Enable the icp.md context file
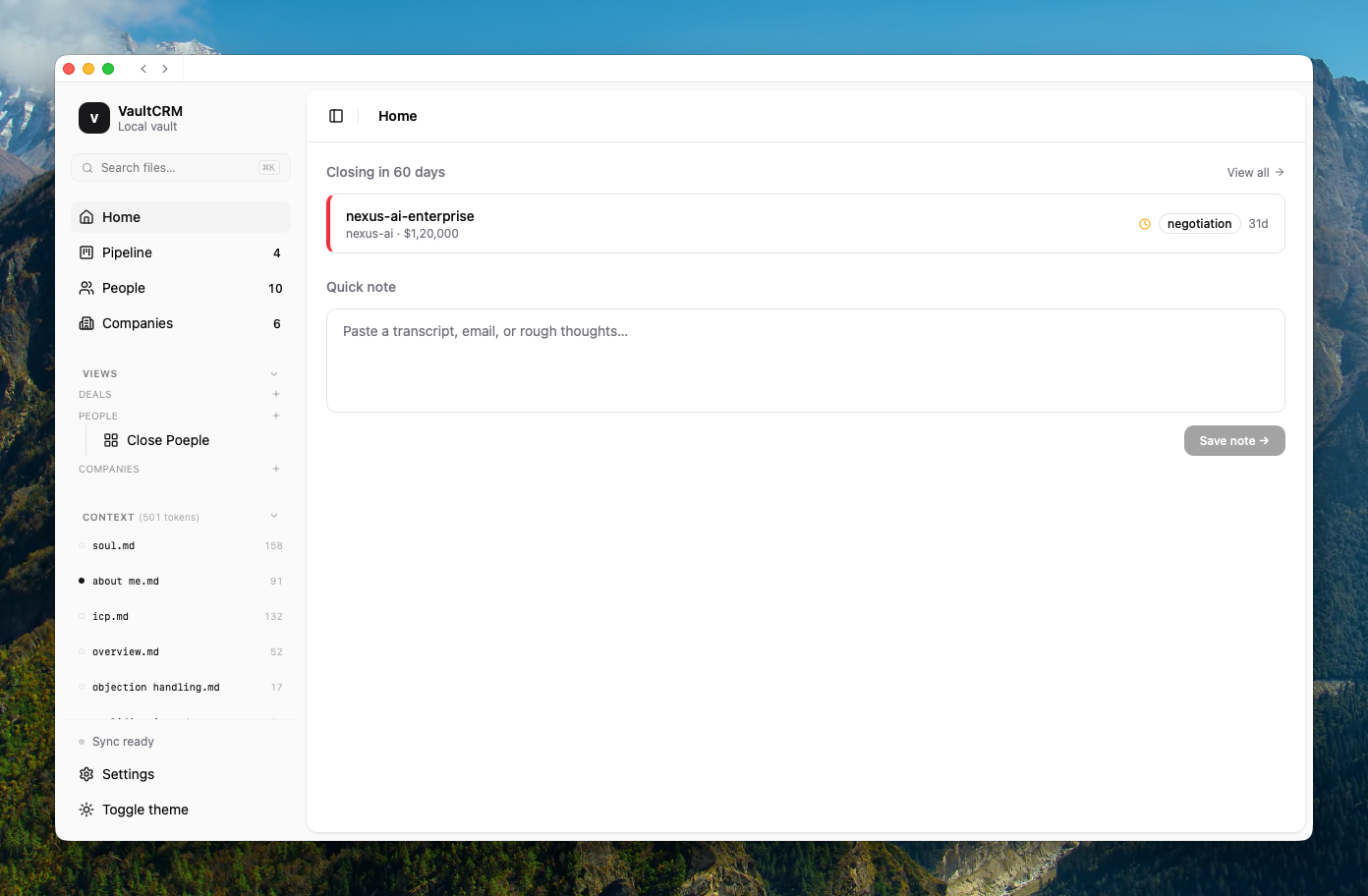Viewport: 1368px width, 896px height. tap(82, 616)
